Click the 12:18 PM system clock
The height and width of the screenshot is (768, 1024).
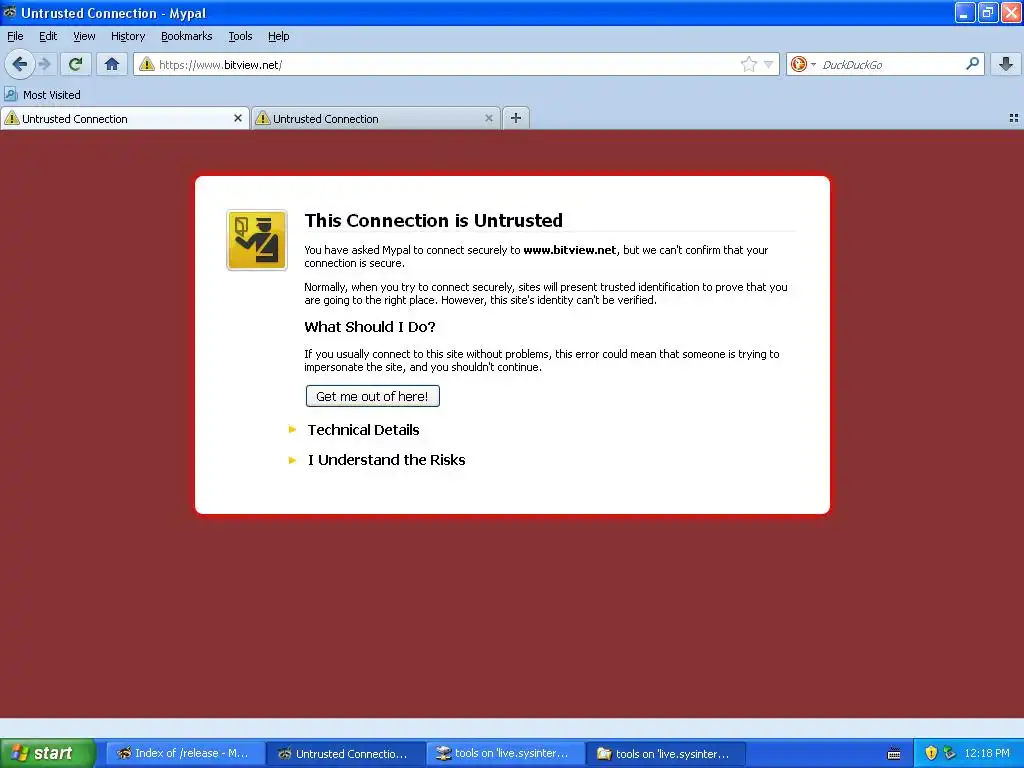coord(987,753)
